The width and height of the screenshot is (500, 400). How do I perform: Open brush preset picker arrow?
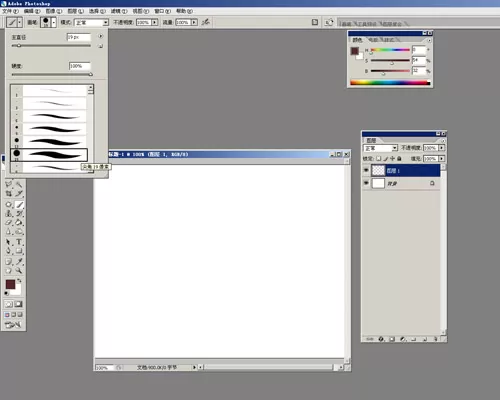click(x=54, y=22)
